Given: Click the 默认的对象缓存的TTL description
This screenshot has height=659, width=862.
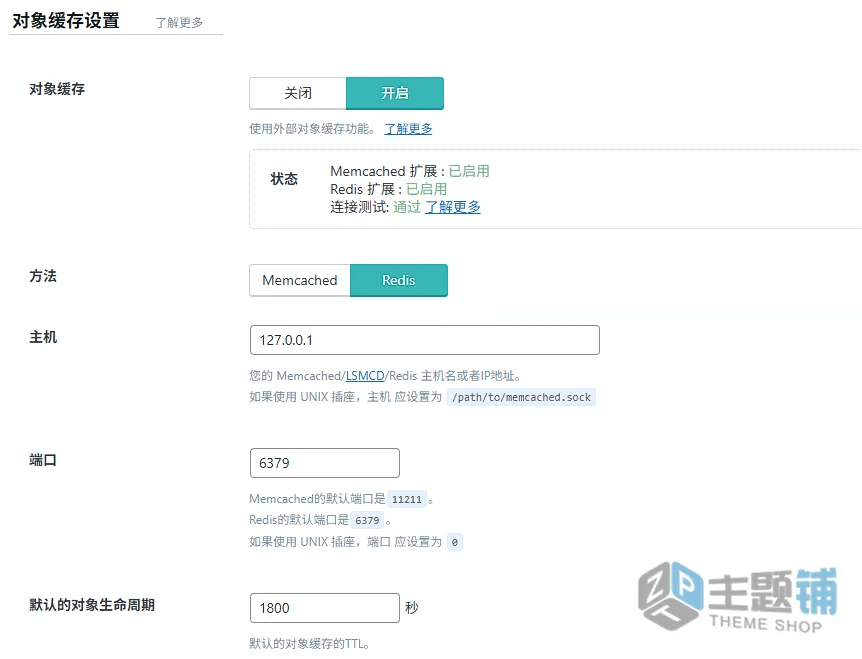Looking at the screenshot, I should (x=310, y=644).
